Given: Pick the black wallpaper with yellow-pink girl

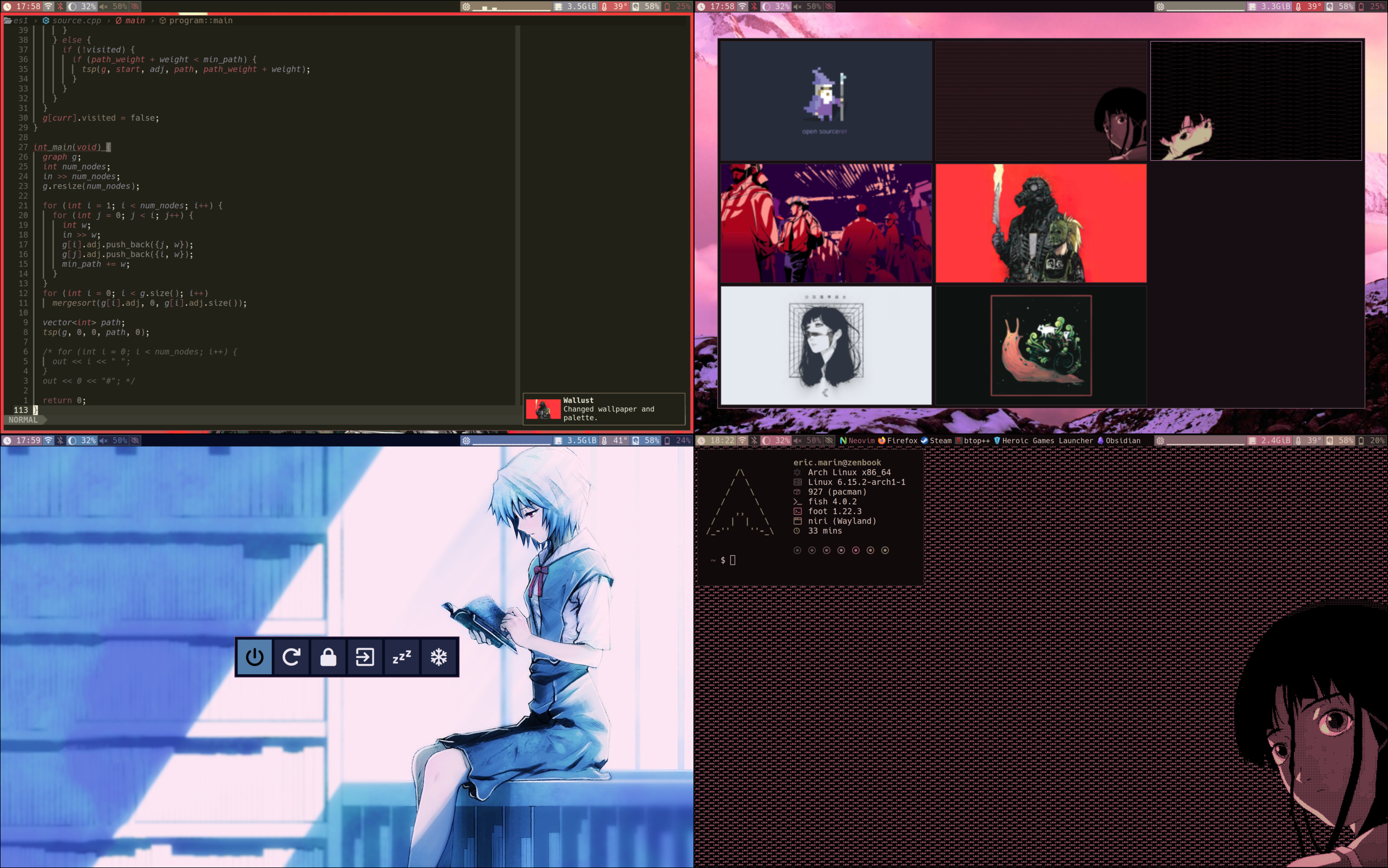Looking at the screenshot, I should click(x=1256, y=101).
